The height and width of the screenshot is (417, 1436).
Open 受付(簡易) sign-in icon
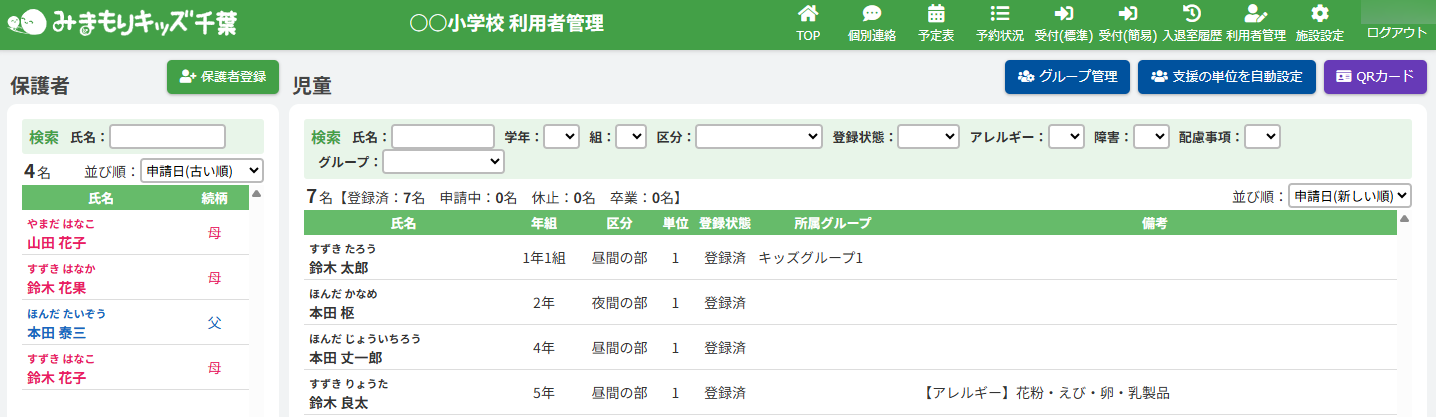1128,14
